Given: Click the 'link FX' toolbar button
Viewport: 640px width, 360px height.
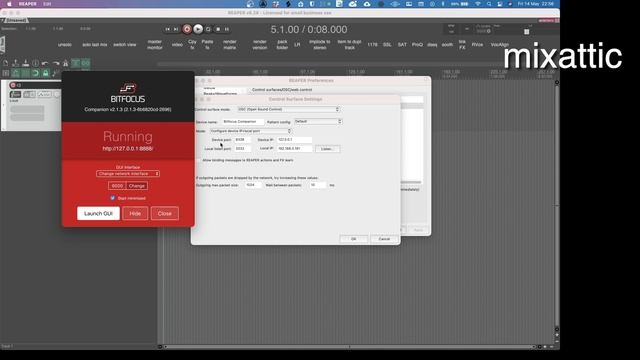Looking at the screenshot, I should [x=462, y=44].
